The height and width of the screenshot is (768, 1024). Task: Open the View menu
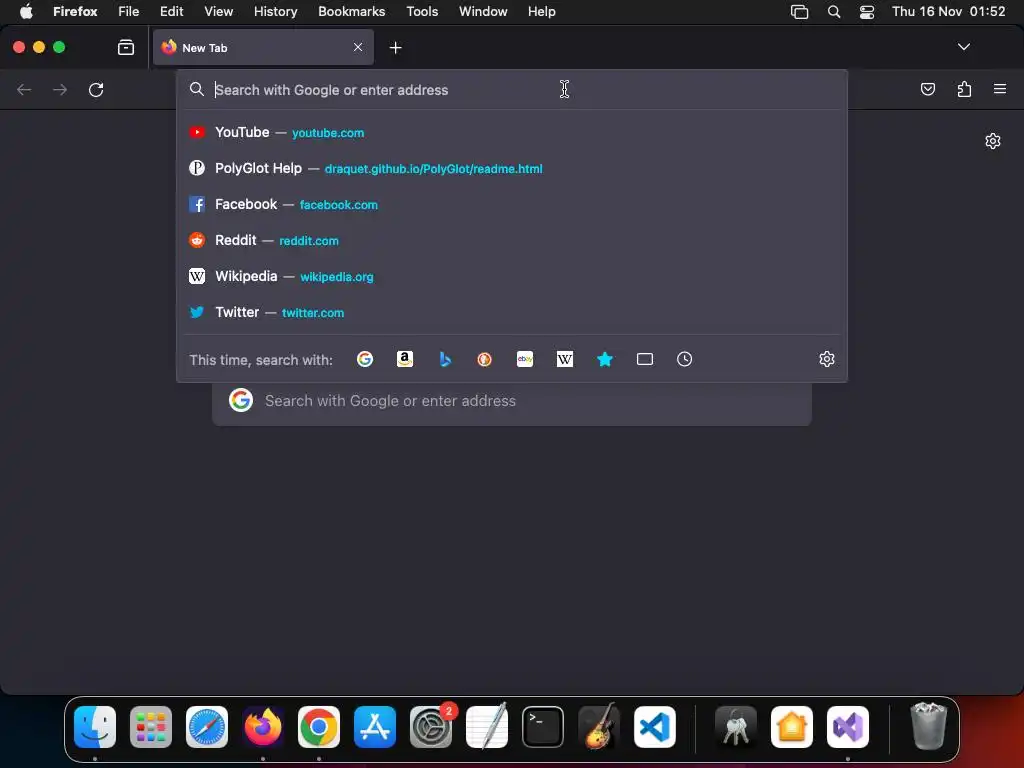coord(218,11)
